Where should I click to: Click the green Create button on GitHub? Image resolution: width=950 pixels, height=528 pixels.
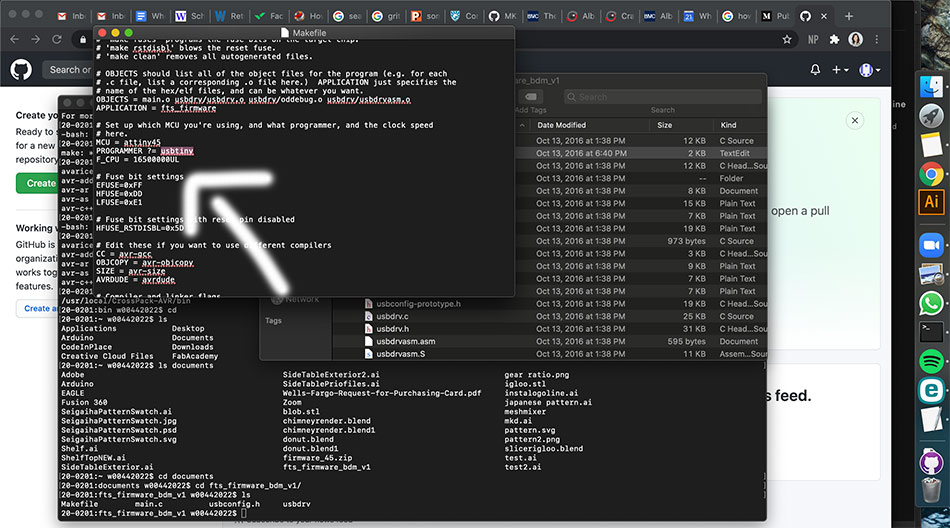point(36,183)
